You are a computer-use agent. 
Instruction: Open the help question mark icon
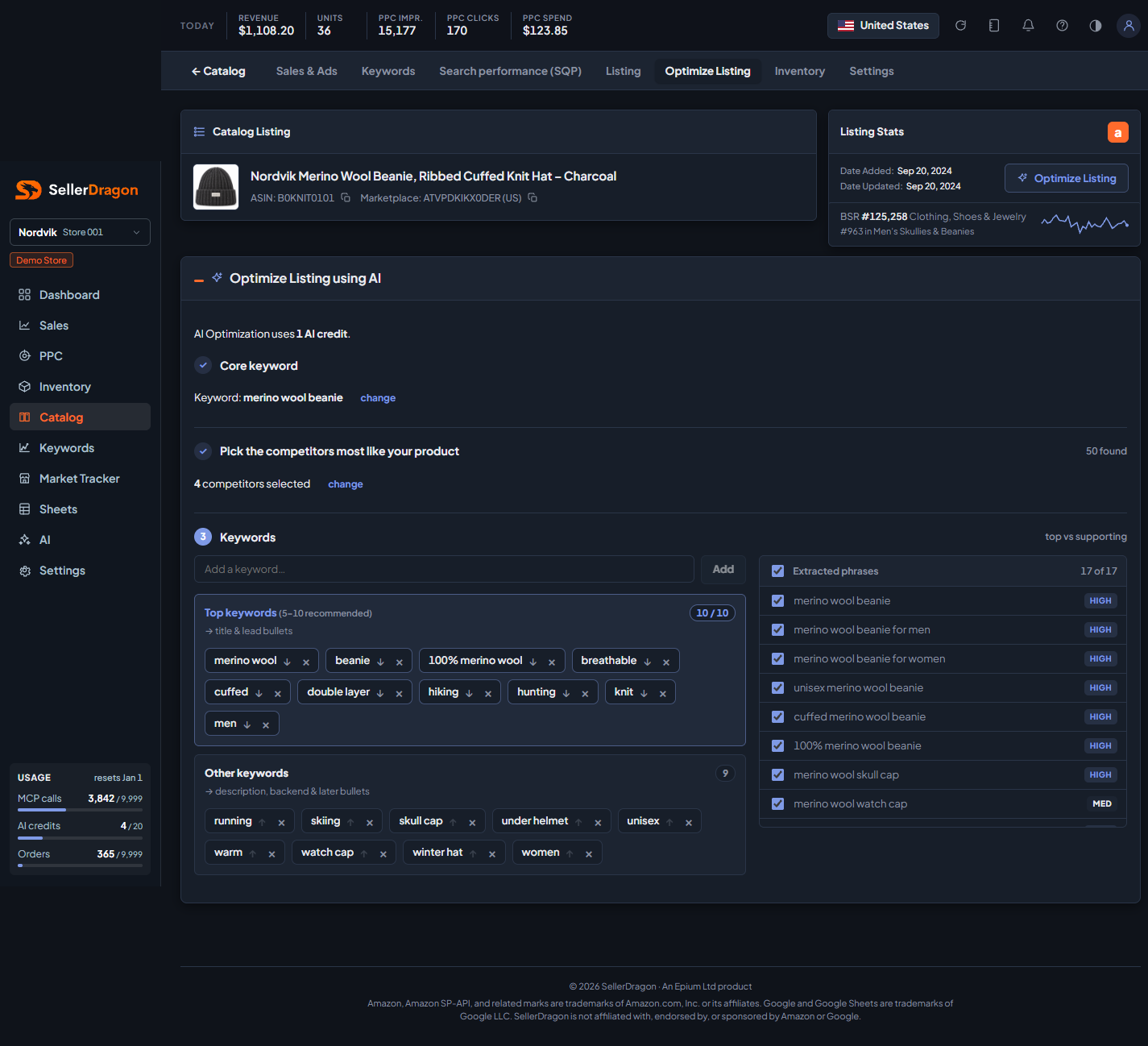click(1062, 26)
